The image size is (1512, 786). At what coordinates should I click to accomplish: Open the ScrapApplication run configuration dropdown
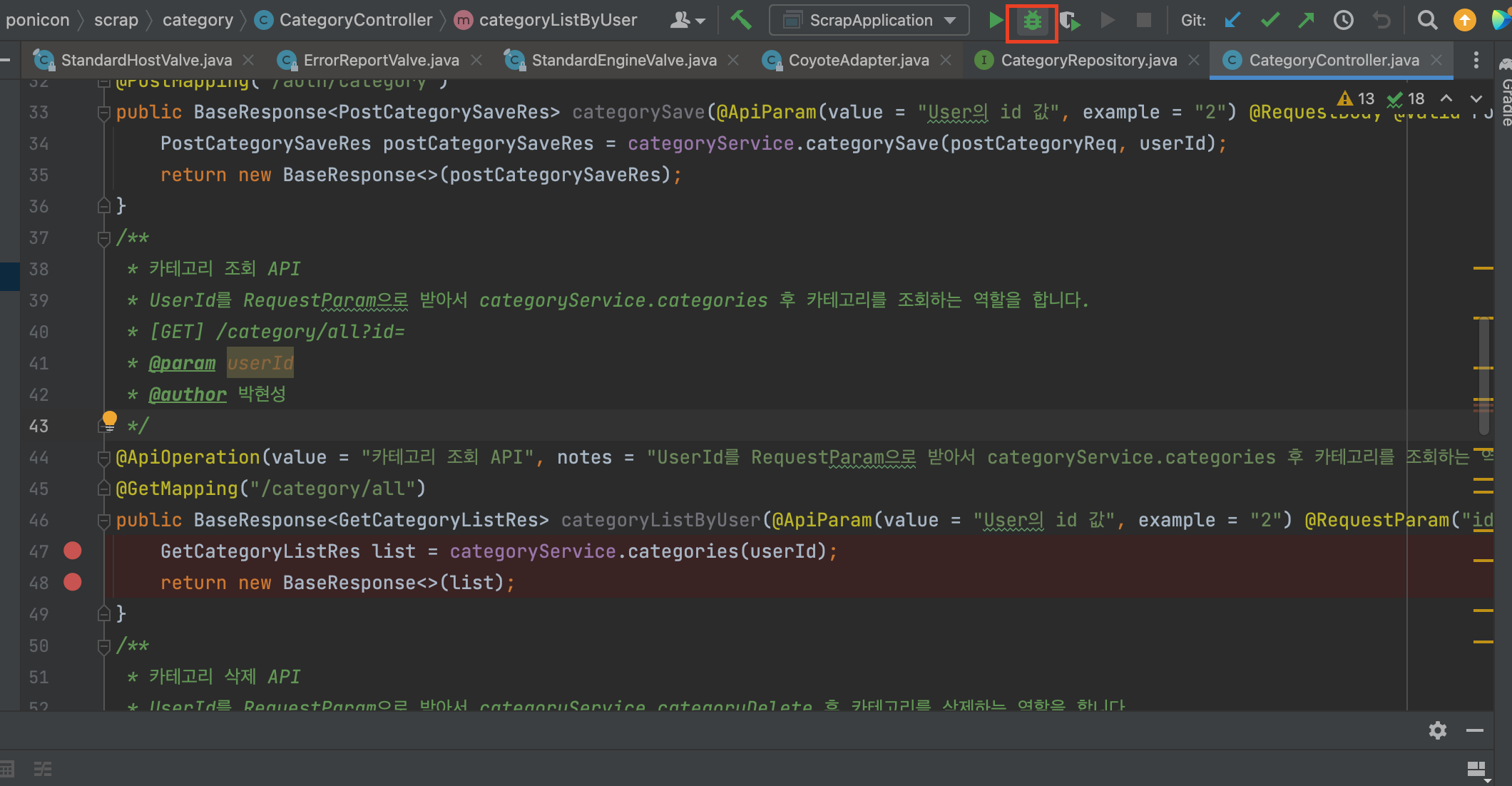(869, 21)
